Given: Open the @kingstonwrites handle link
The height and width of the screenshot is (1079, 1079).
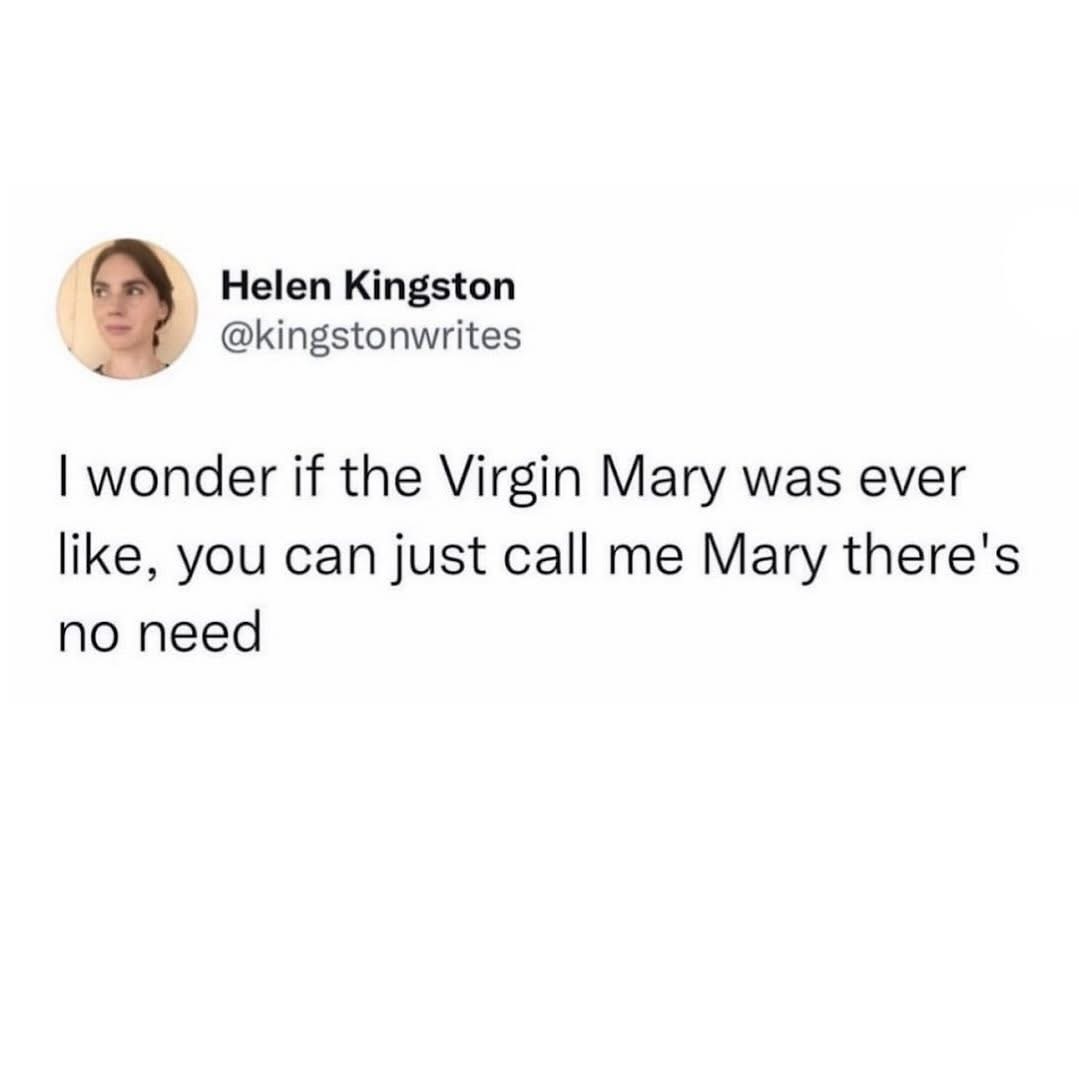Looking at the screenshot, I should click(x=371, y=336).
